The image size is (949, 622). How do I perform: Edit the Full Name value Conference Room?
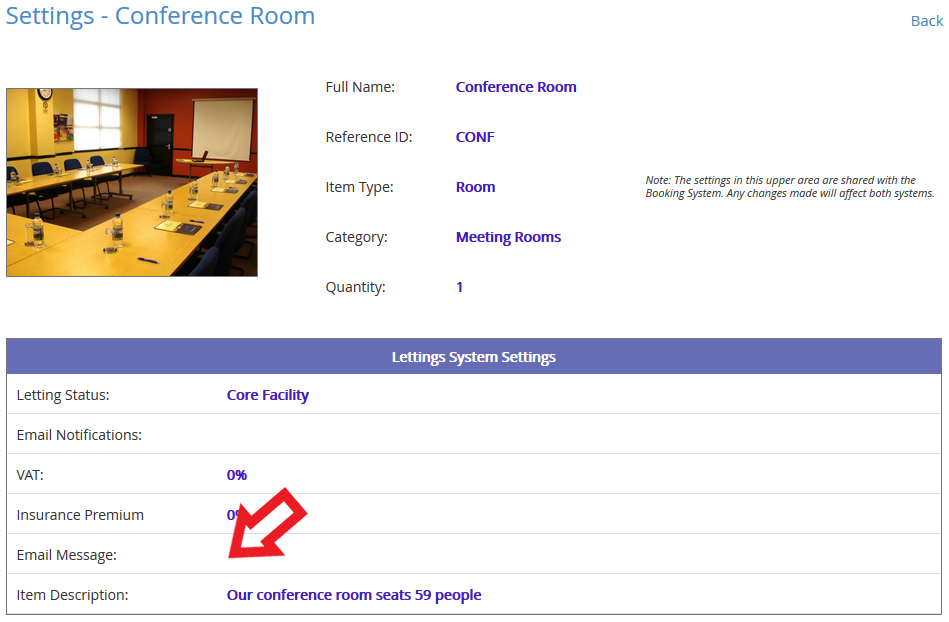(x=516, y=87)
